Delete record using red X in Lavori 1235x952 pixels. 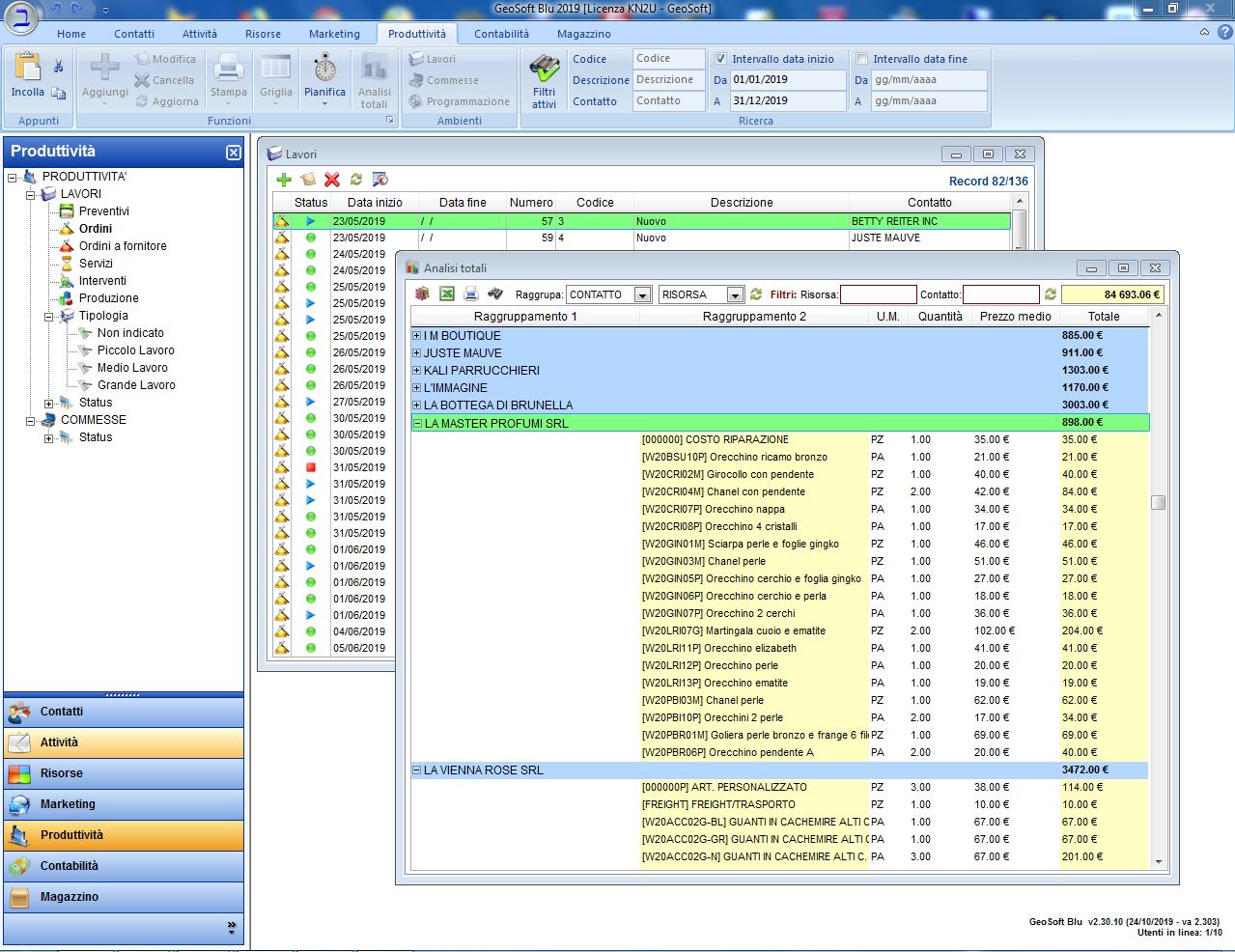pyautogui.click(x=332, y=180)
